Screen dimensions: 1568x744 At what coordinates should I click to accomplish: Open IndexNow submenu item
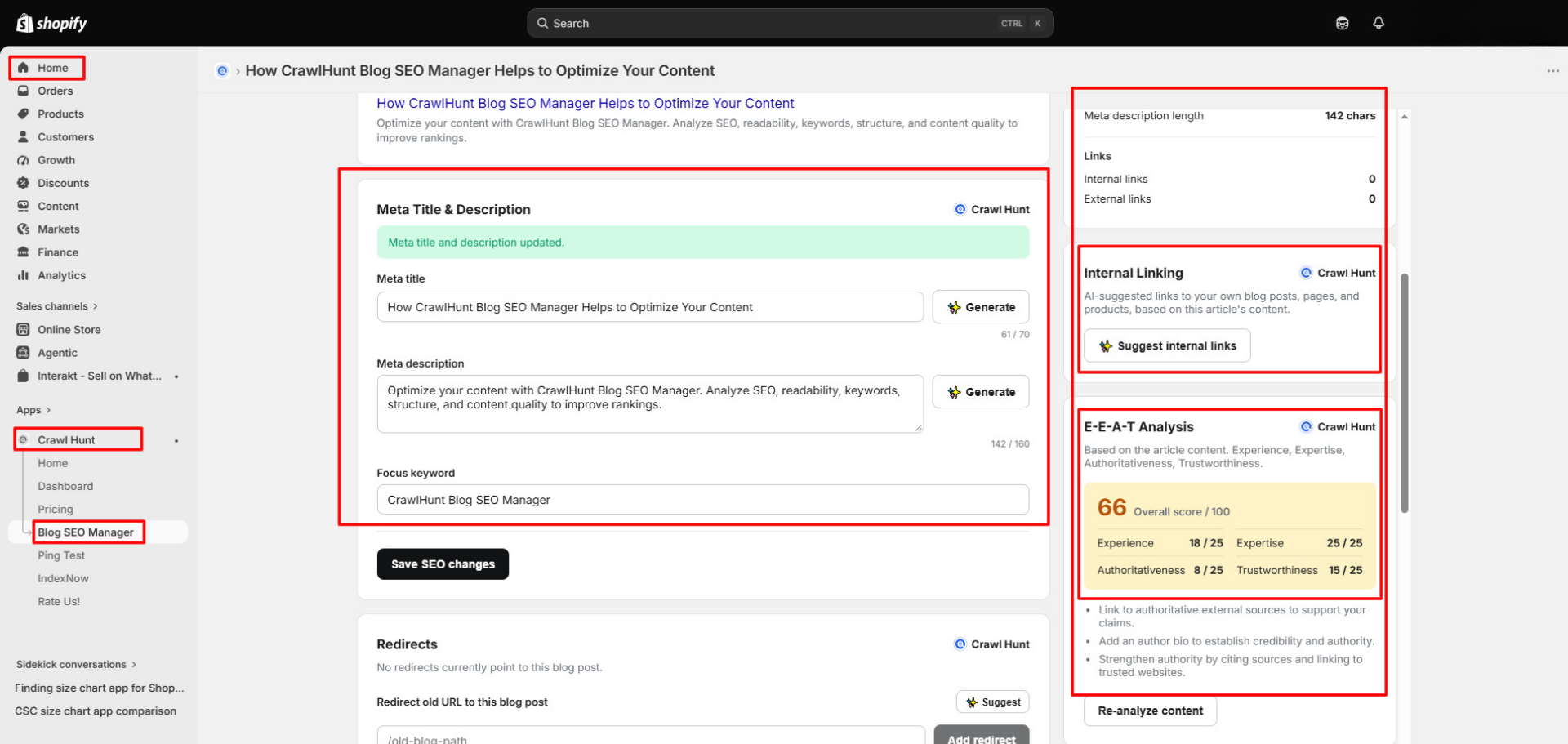point(63,578)
